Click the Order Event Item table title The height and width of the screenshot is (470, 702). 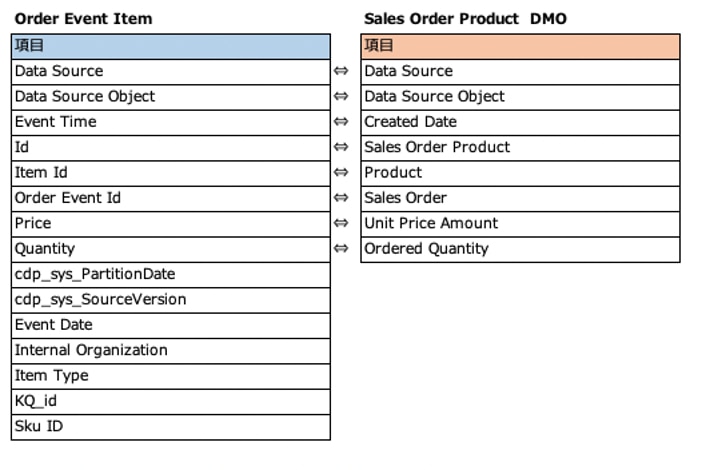click(83, 19)
